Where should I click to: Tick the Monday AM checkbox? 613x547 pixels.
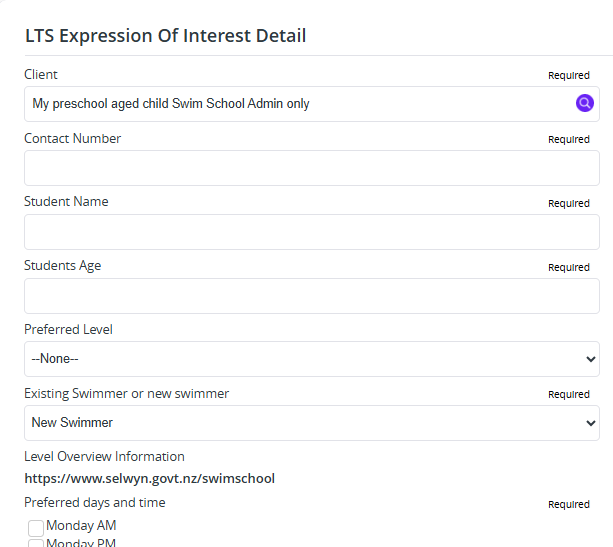coord(36,528)
